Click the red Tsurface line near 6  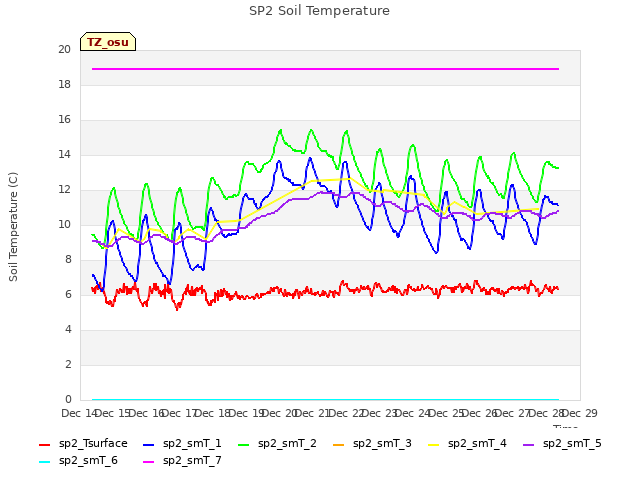point(325,293)
